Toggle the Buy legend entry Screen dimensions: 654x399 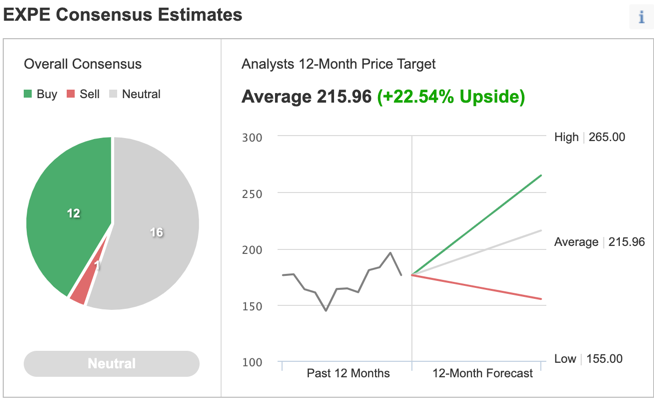coord(40,94)
